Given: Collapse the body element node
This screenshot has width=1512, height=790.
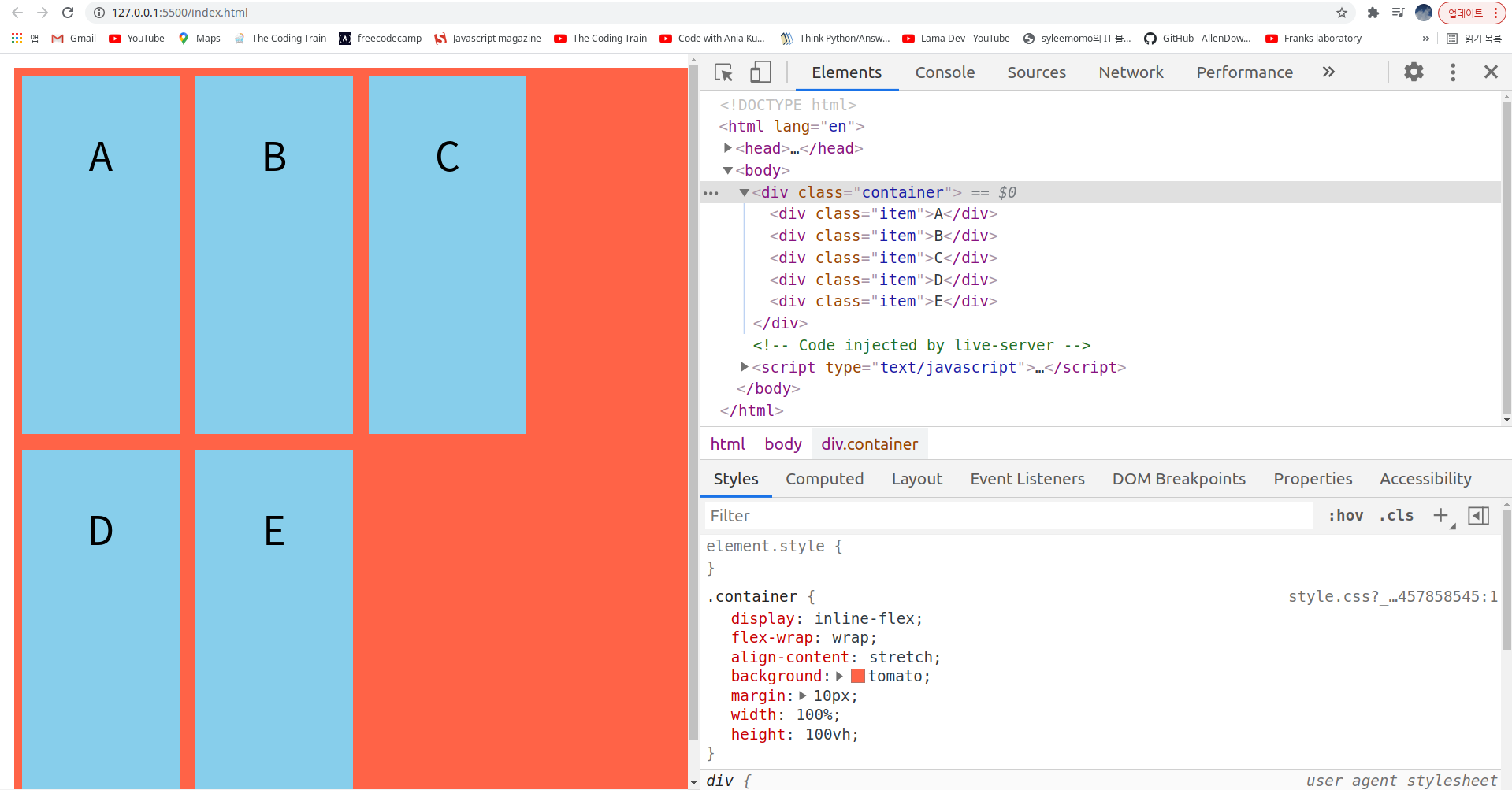Looking at the screenshot, I should click(x=727, y=170).
